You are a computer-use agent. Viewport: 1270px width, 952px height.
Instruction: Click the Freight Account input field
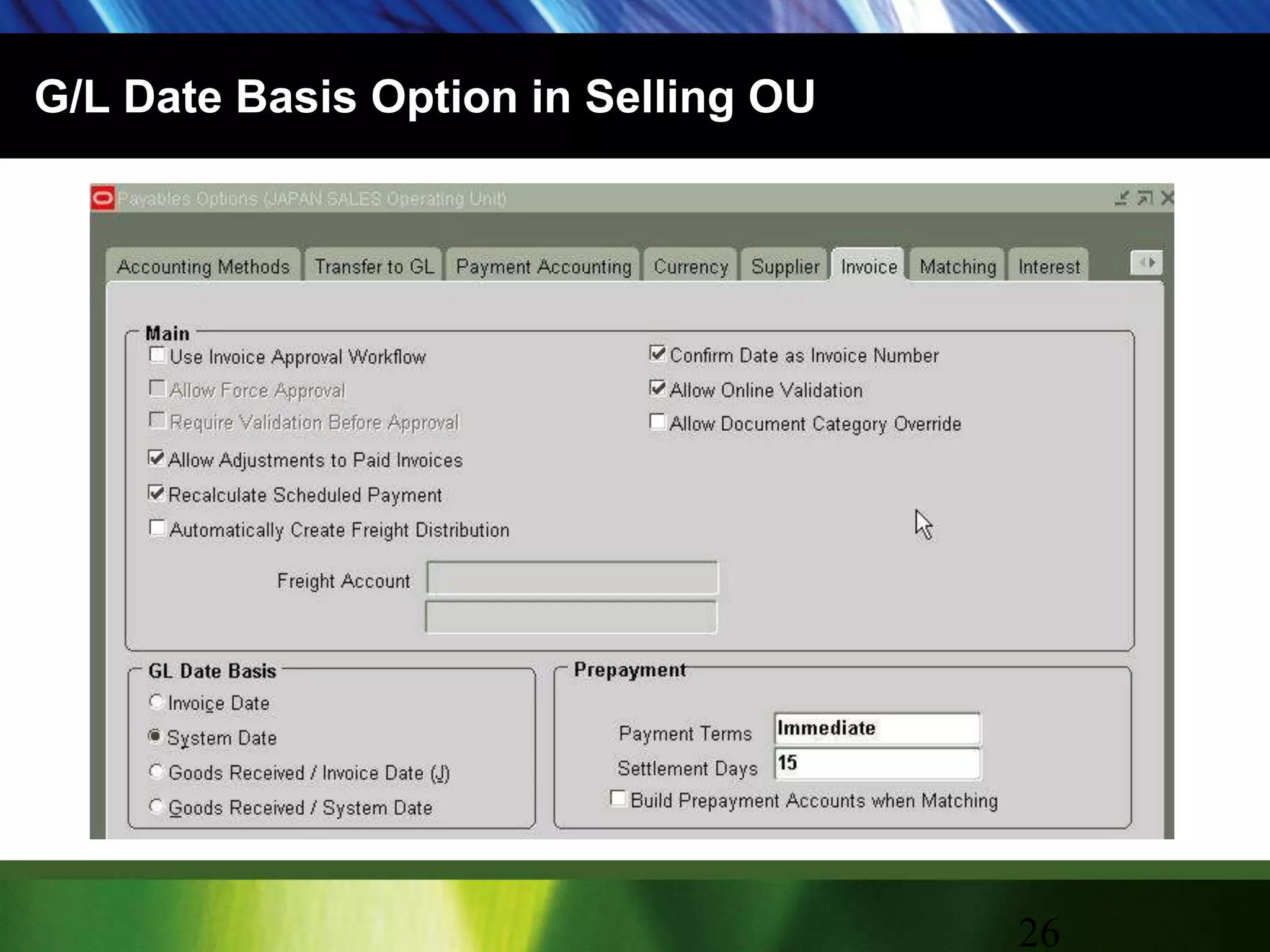click(572, 578)
